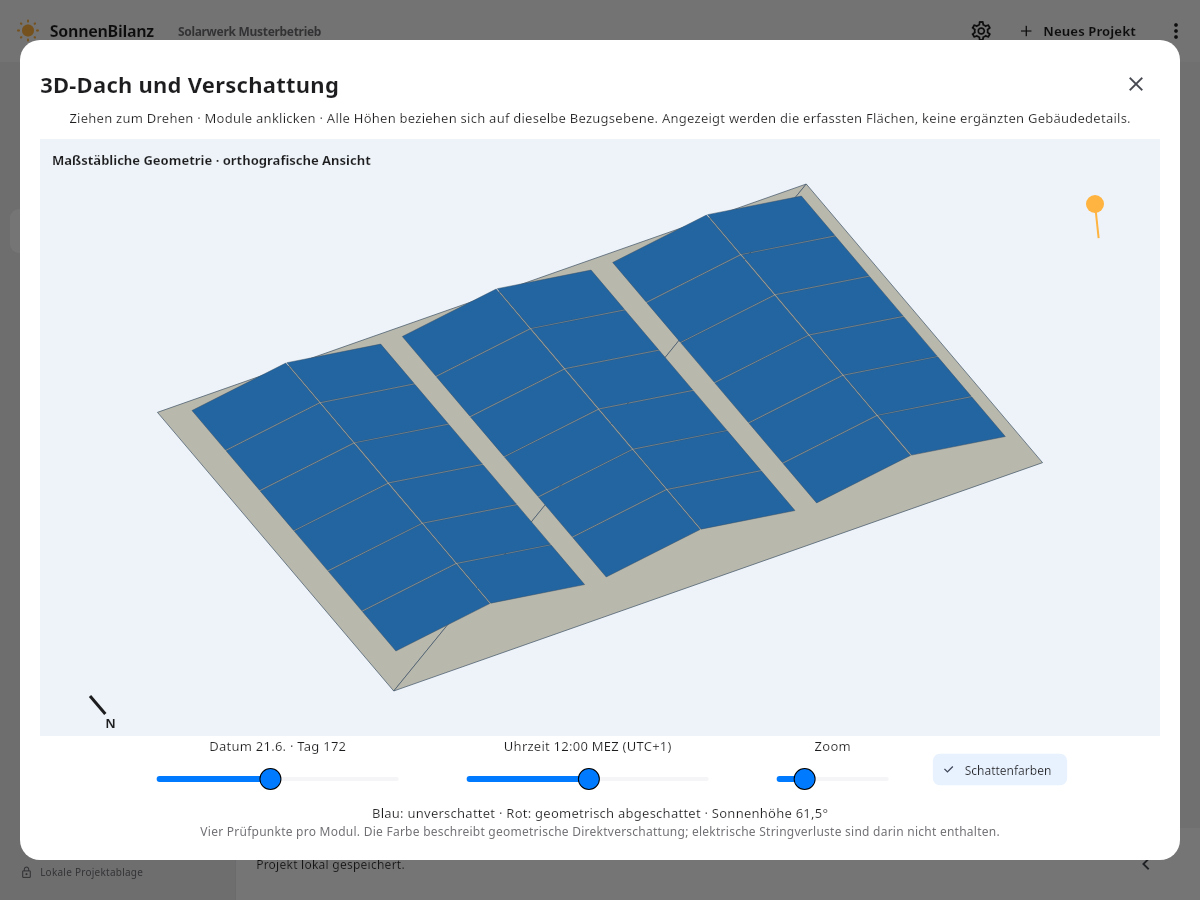Viewport: 1200px width, 900px height.
Task: Click the north compass indicator
Action: (101, 711)
